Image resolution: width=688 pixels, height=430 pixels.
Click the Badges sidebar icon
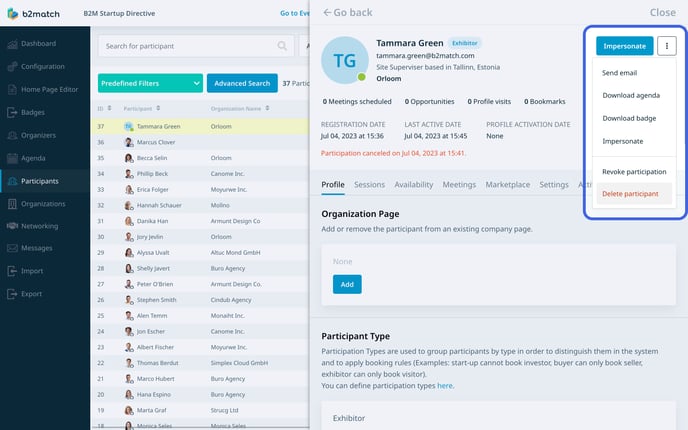click(x=12, y=112)
